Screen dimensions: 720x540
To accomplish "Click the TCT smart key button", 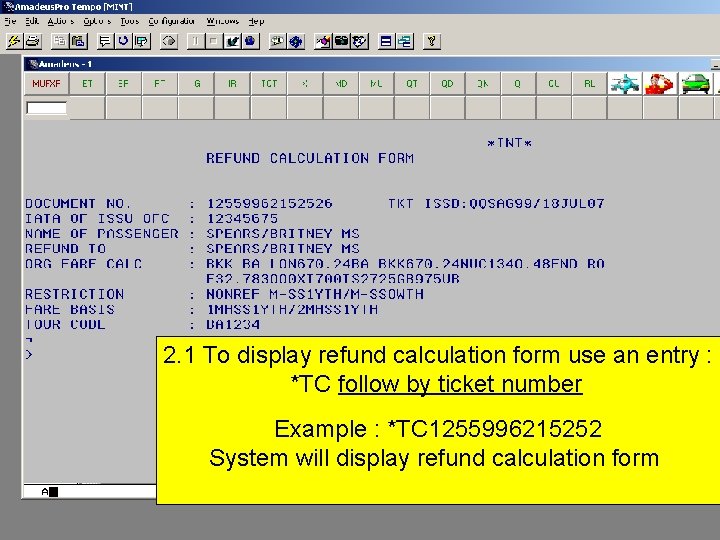I will pyautogui.click(x=269, y=84).
